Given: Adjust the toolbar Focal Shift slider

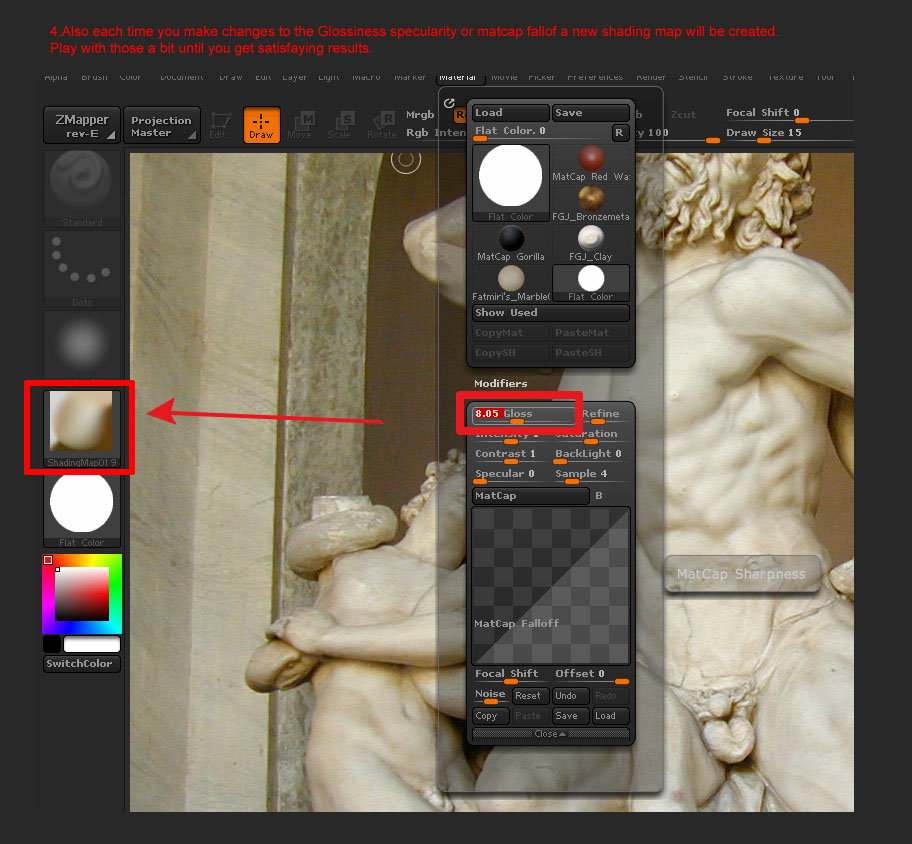Looking at the screenshot, I should [x=789, y=114].
